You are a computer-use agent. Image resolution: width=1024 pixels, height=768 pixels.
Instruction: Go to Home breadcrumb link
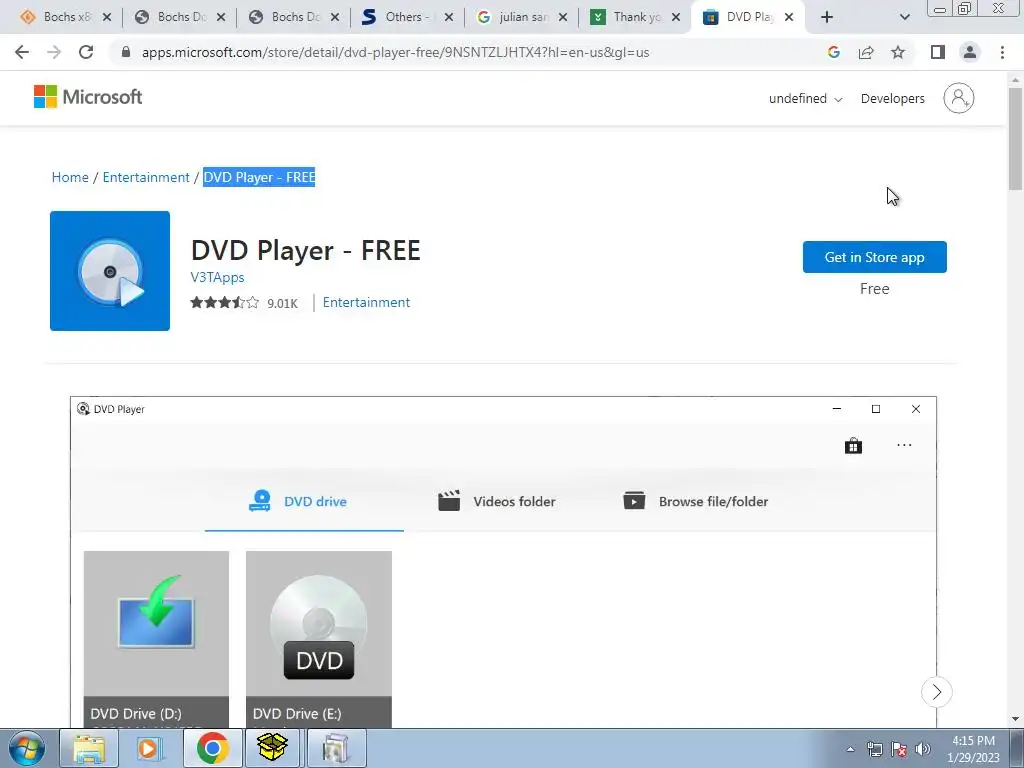[x=70, y=178]
